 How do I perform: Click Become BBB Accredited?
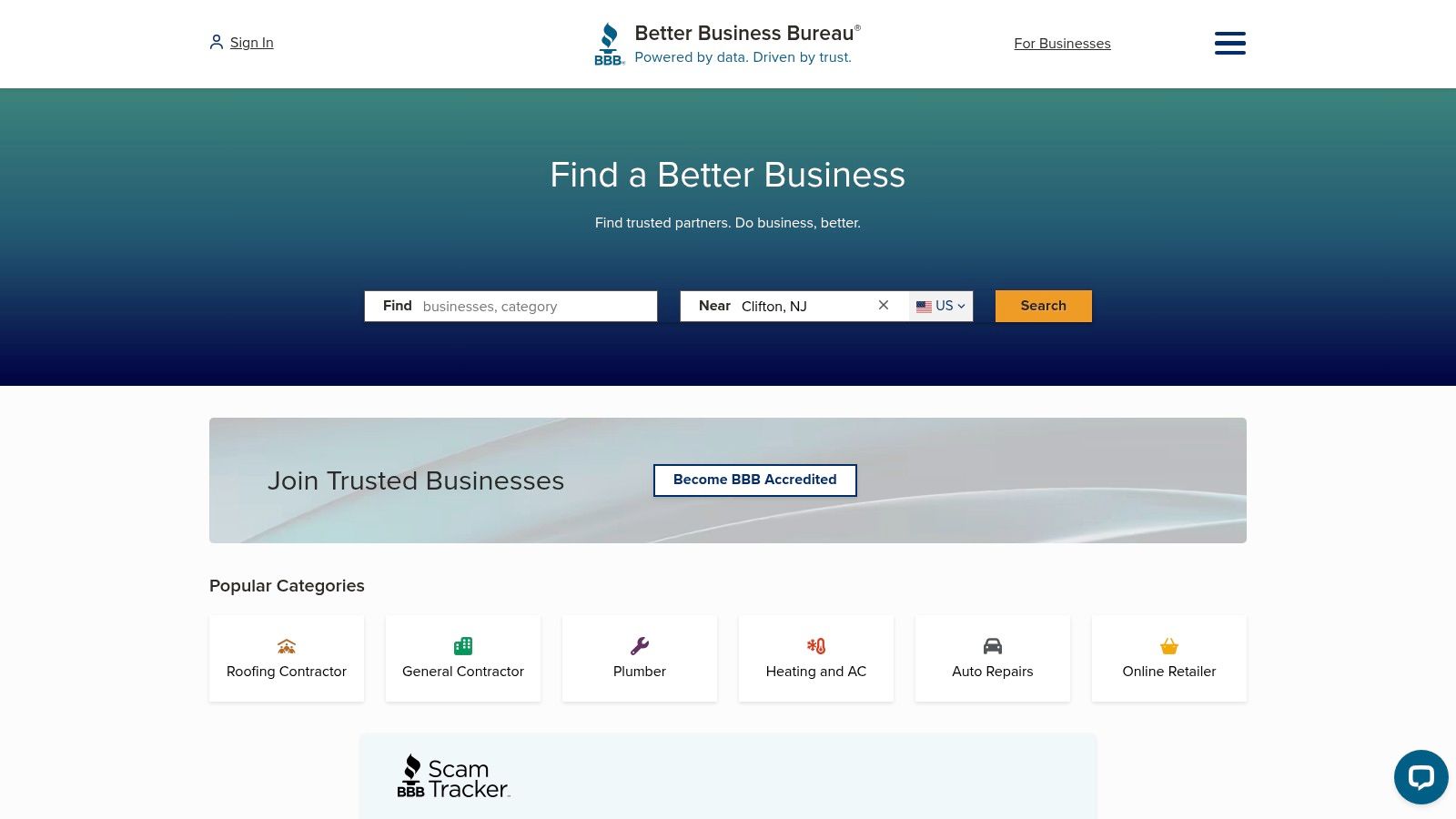(x=754, y=480)
